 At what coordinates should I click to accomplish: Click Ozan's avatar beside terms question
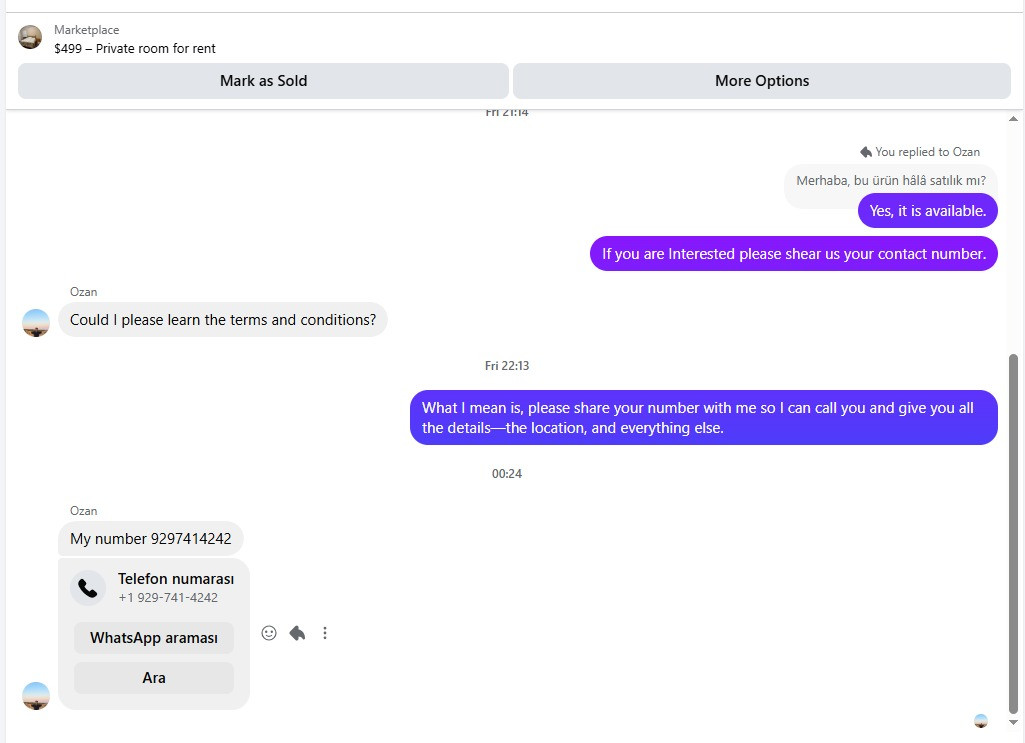coord(36,323)
